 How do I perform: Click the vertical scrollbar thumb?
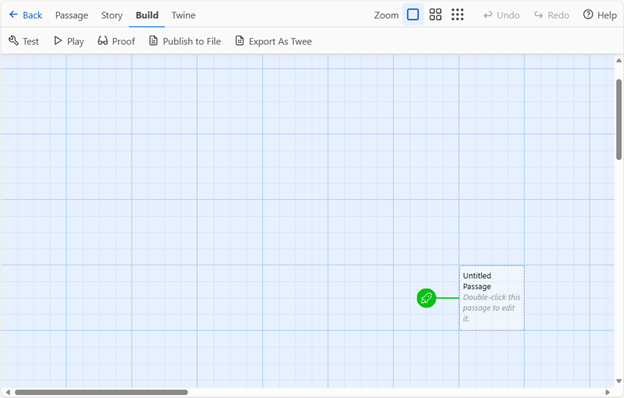pos(619,119)
